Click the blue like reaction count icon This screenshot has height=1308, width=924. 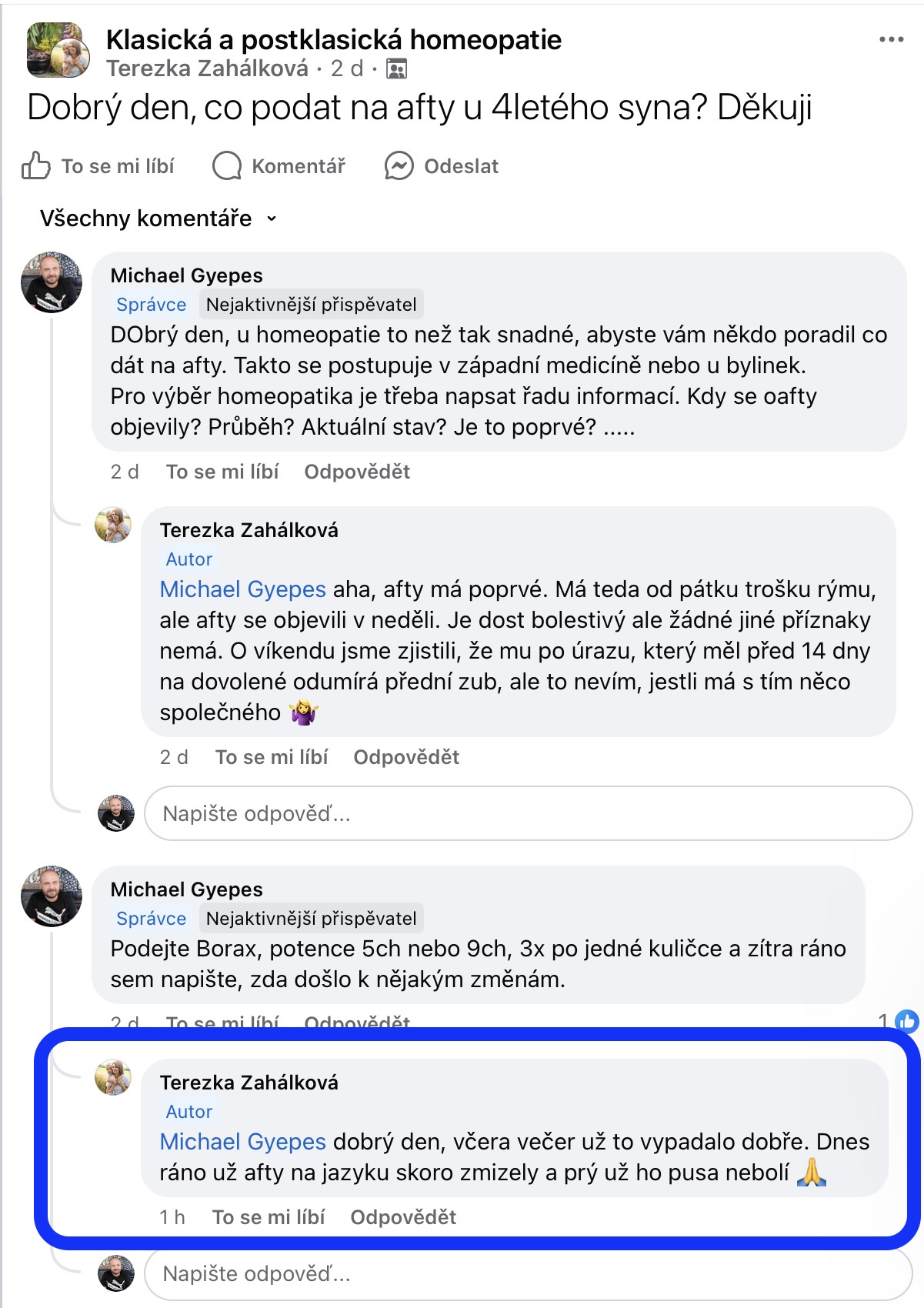point(907,1021)
